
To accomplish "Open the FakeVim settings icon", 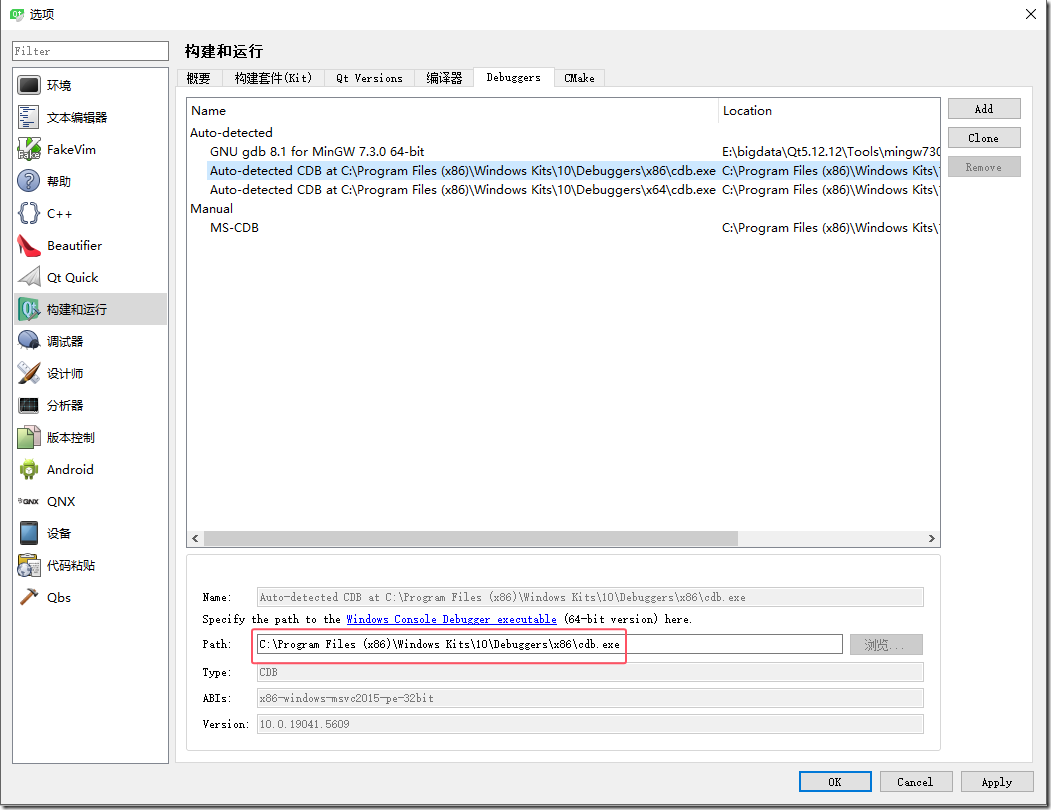I will click(29, 149).
